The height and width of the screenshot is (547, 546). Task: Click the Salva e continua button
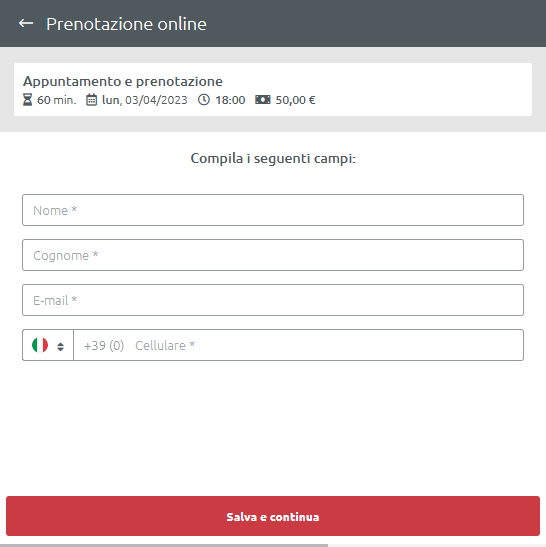click(x=273, y=516)
